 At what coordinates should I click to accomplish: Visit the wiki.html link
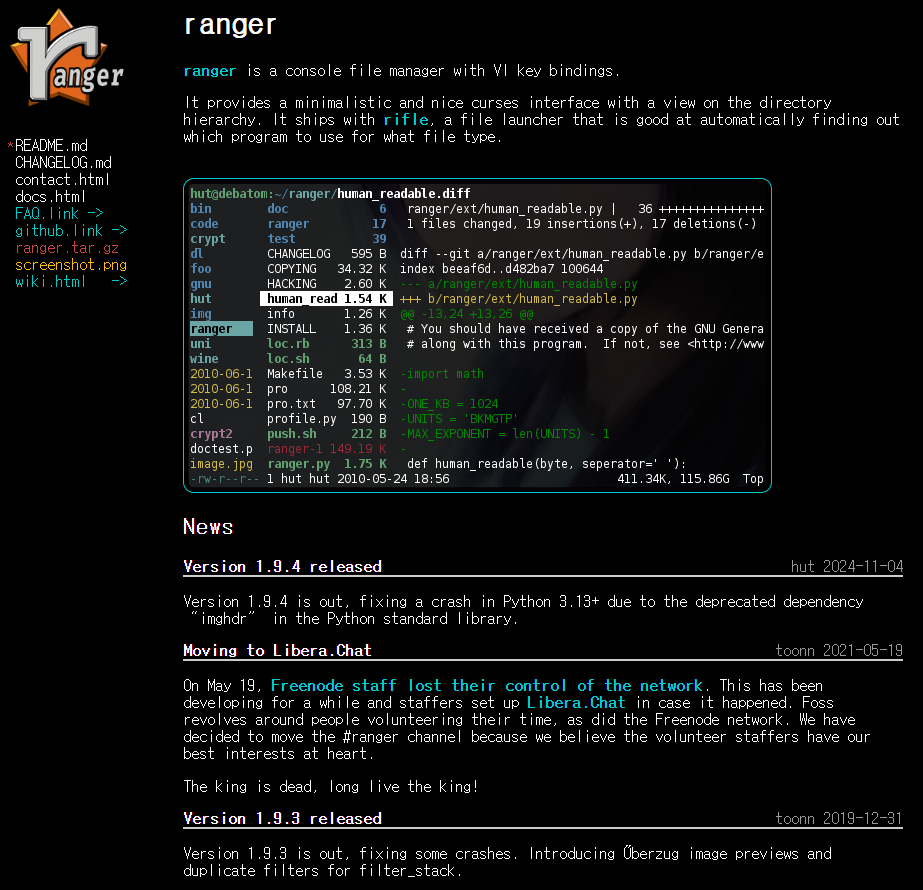point(71,281)
